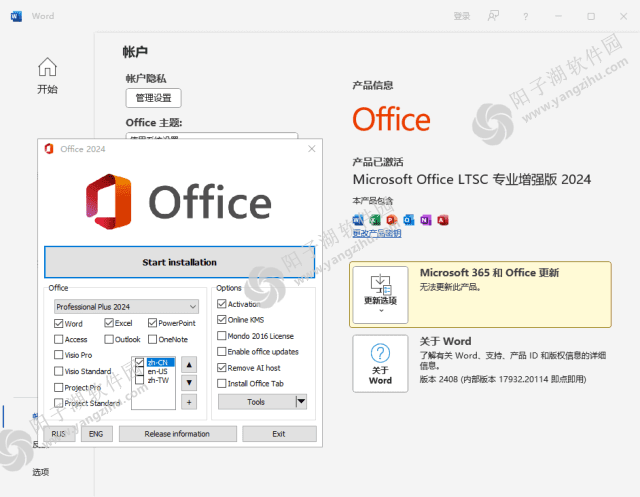The image size is (640, 497).
Task: Click the OneNote product icon under 本产品包含
Action: pos(426,220)
